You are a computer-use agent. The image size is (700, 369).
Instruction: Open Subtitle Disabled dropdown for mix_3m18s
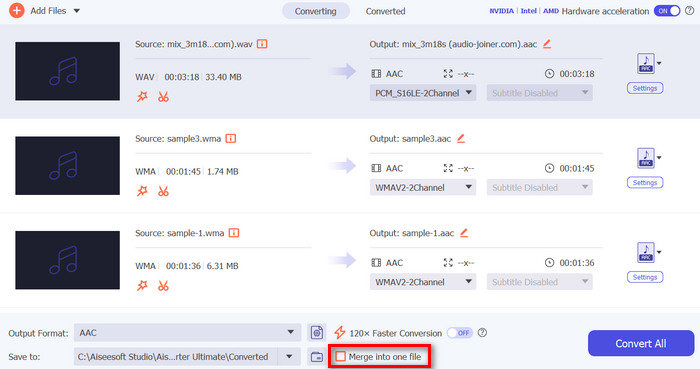pos(540,93)
